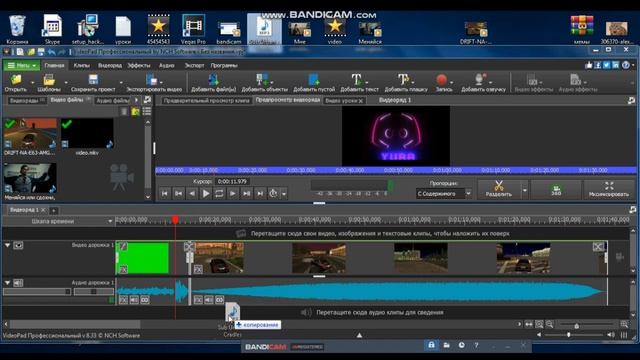The width and height of the screenshot is (640, 360).
Task: Open dropdown arrow next to Разделить
Action: pos(524,190)
